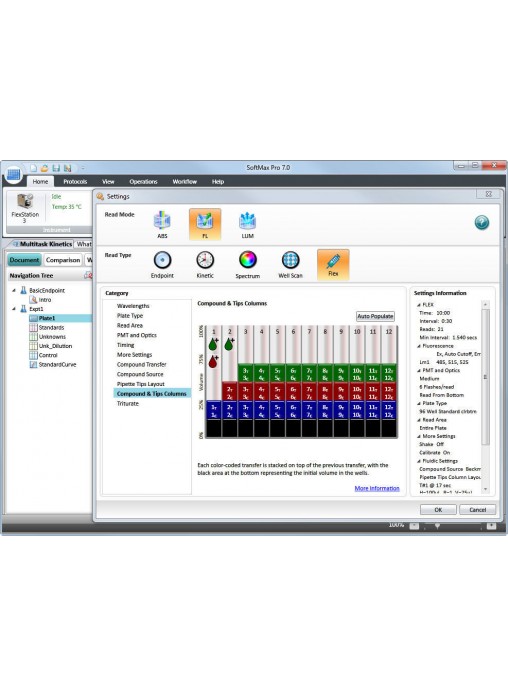
Task: Open the View ribbon tab
Action: pos(108,182)
